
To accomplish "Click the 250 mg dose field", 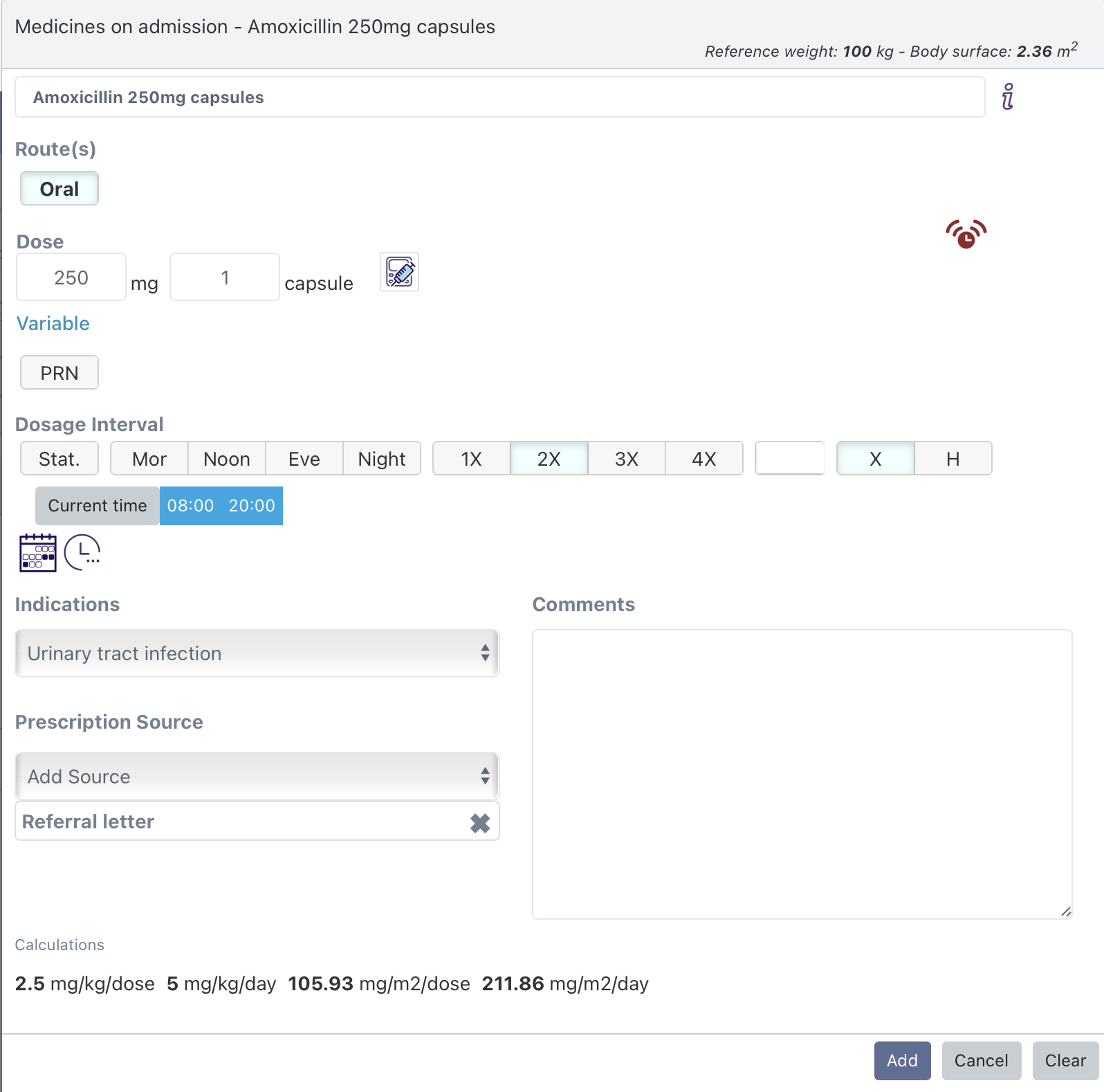I will tap(71, 277).
